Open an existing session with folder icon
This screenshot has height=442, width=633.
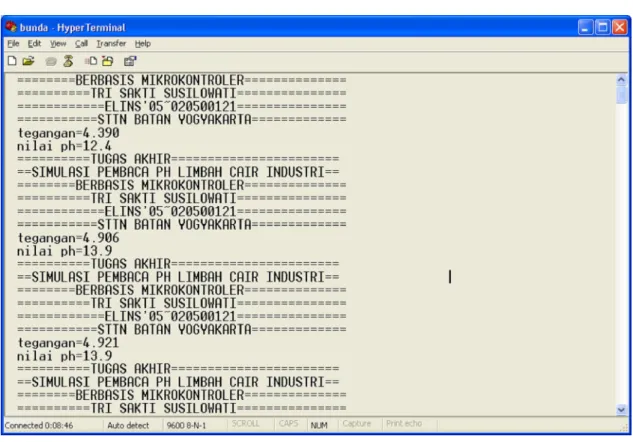pyautogui.click(x=28, y=61)
